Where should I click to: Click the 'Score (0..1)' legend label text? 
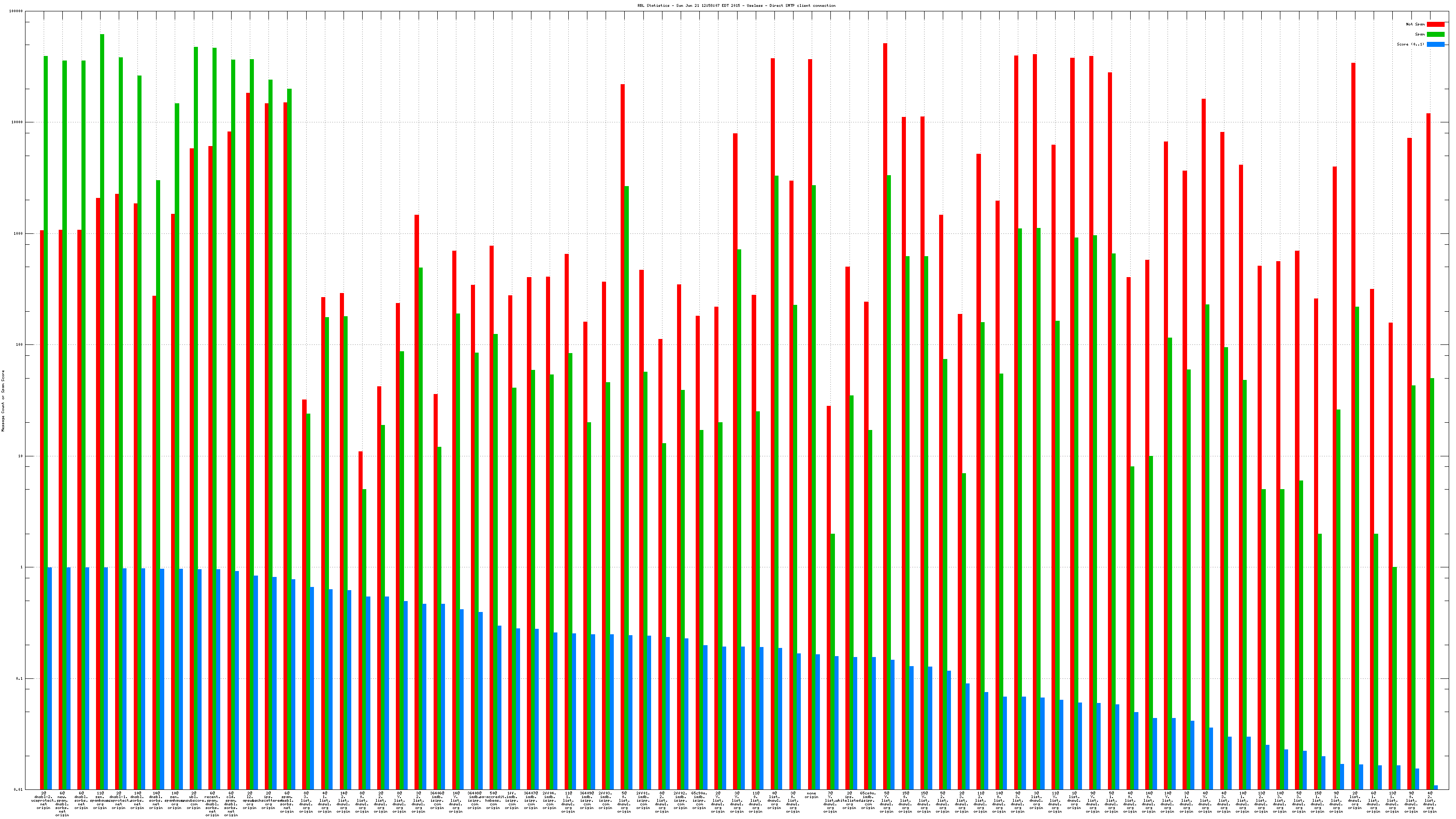coord(1410,44)
